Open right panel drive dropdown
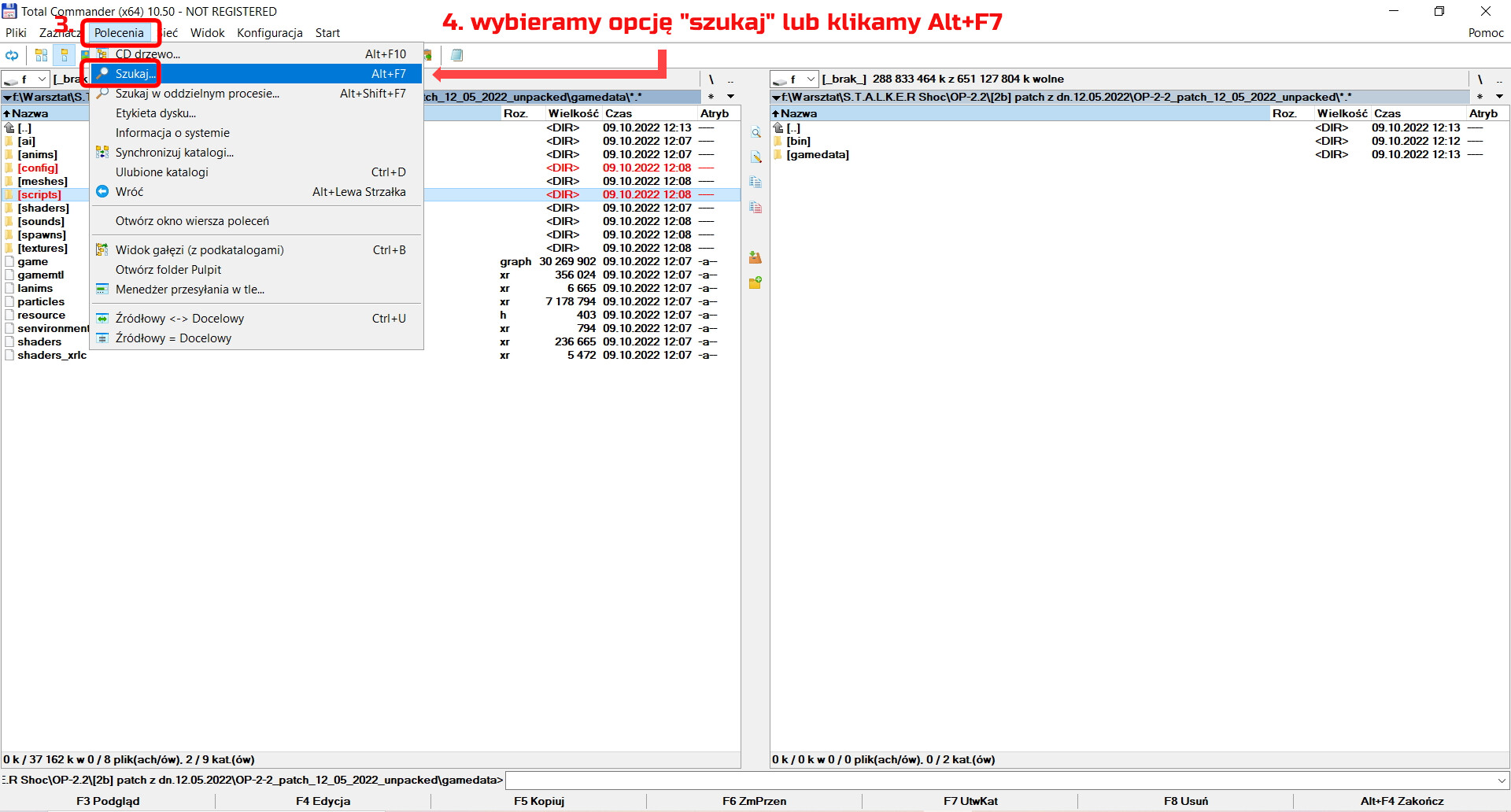The height and width of the screenshot is (812, 1511). click(795, 79)
